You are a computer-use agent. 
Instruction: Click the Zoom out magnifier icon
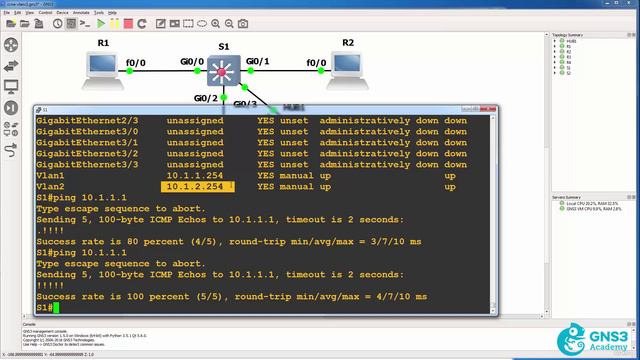pyautogui.click(x=229, y=24)
